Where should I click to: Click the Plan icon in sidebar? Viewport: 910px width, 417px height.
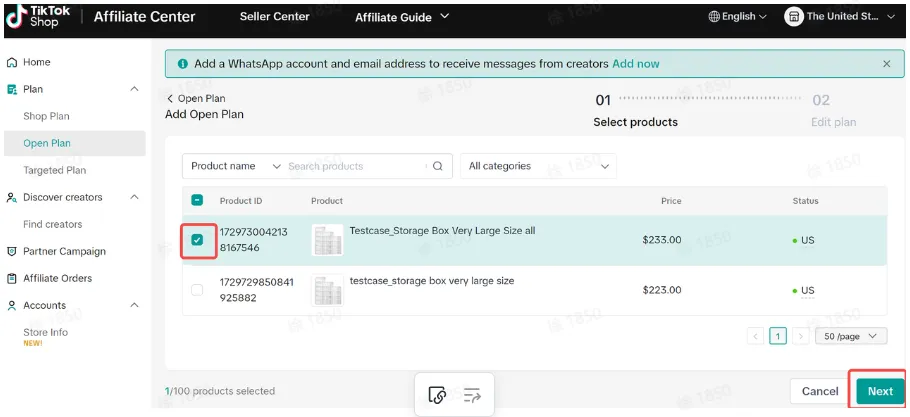click(x=12, y=89)
